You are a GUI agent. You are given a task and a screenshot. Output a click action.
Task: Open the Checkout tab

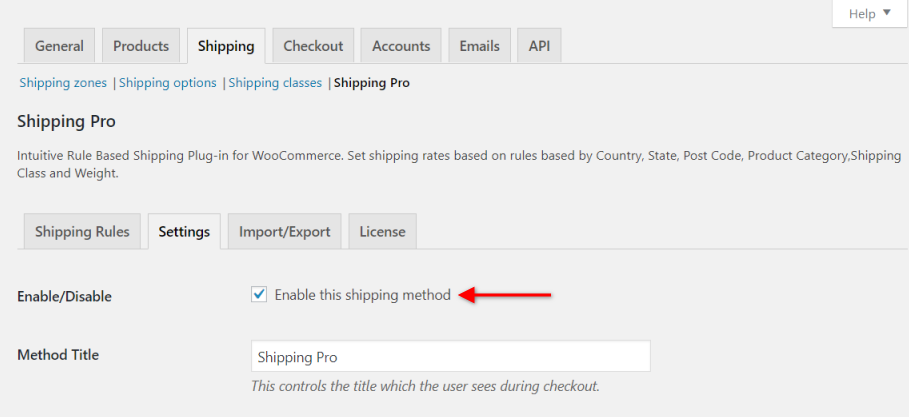313,46
